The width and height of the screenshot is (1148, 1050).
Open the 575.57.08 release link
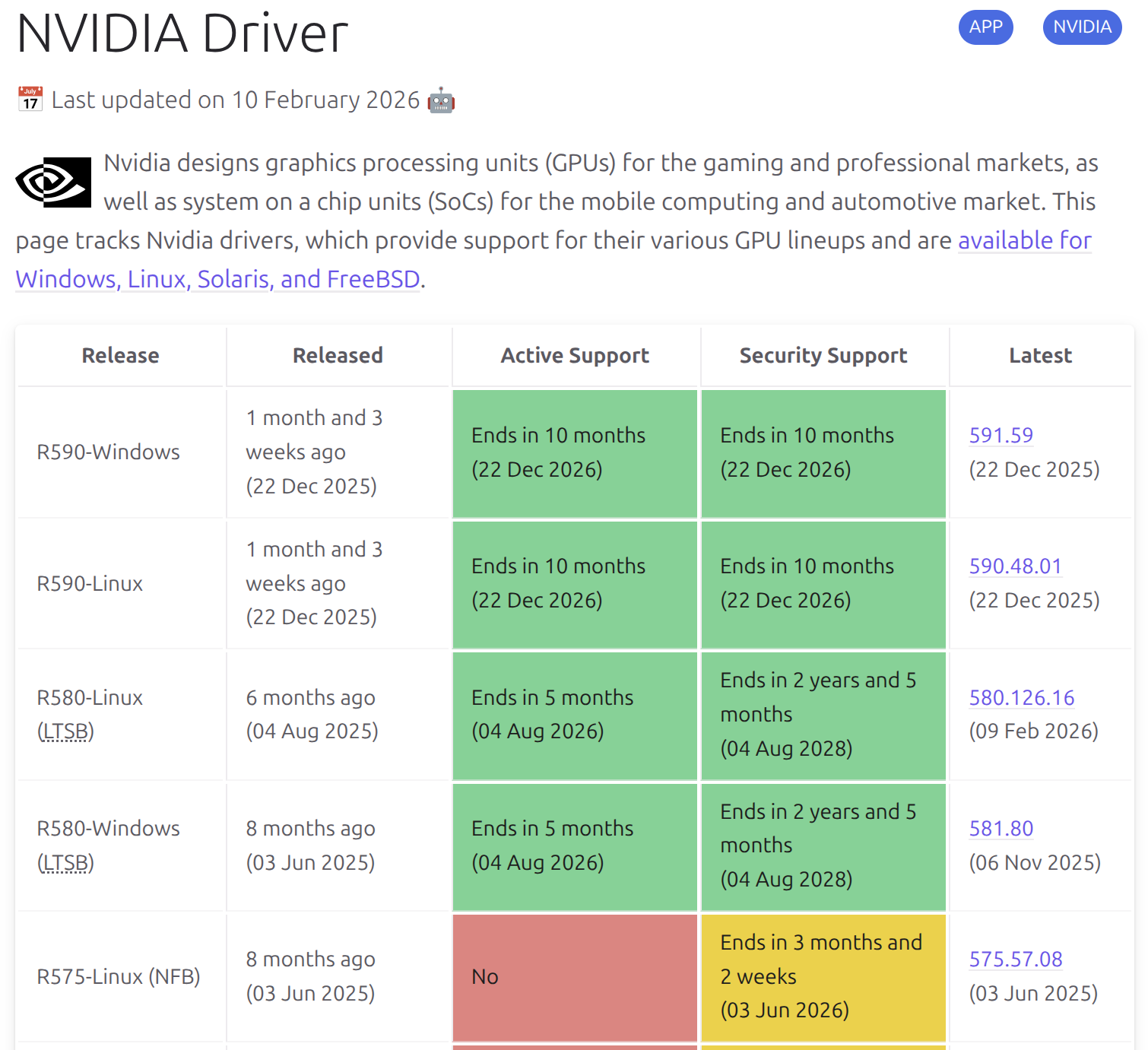[x=1015, y=959]
